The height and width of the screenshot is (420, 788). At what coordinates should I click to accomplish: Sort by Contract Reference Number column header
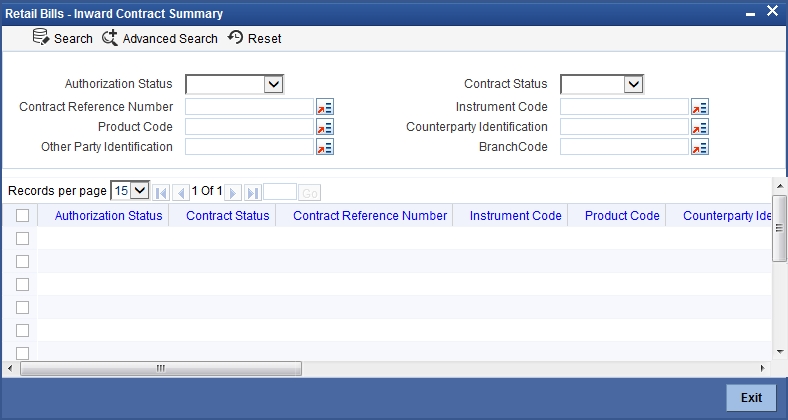coord(370,216)
